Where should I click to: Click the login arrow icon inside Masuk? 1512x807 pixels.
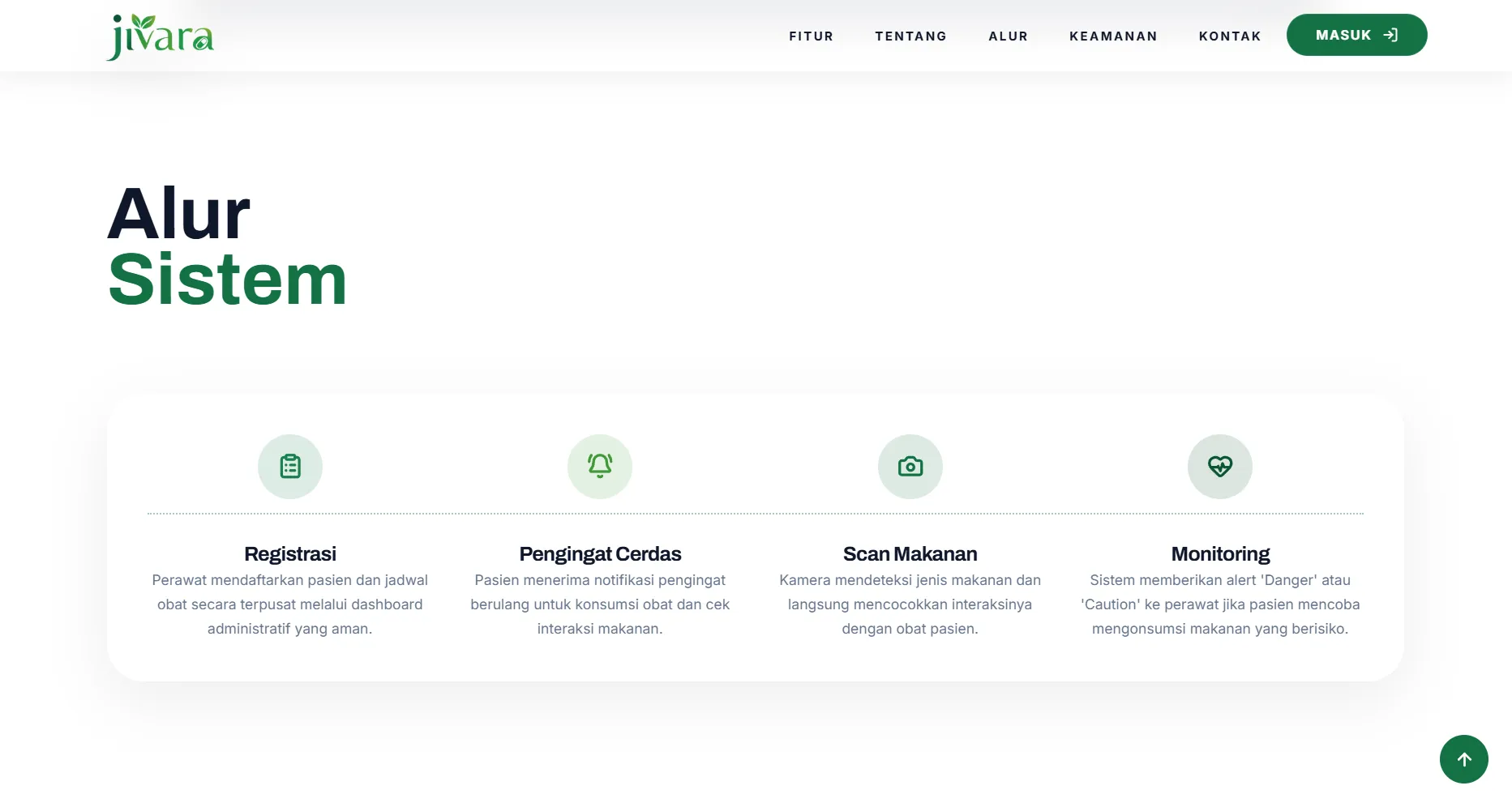[1390, 35]
